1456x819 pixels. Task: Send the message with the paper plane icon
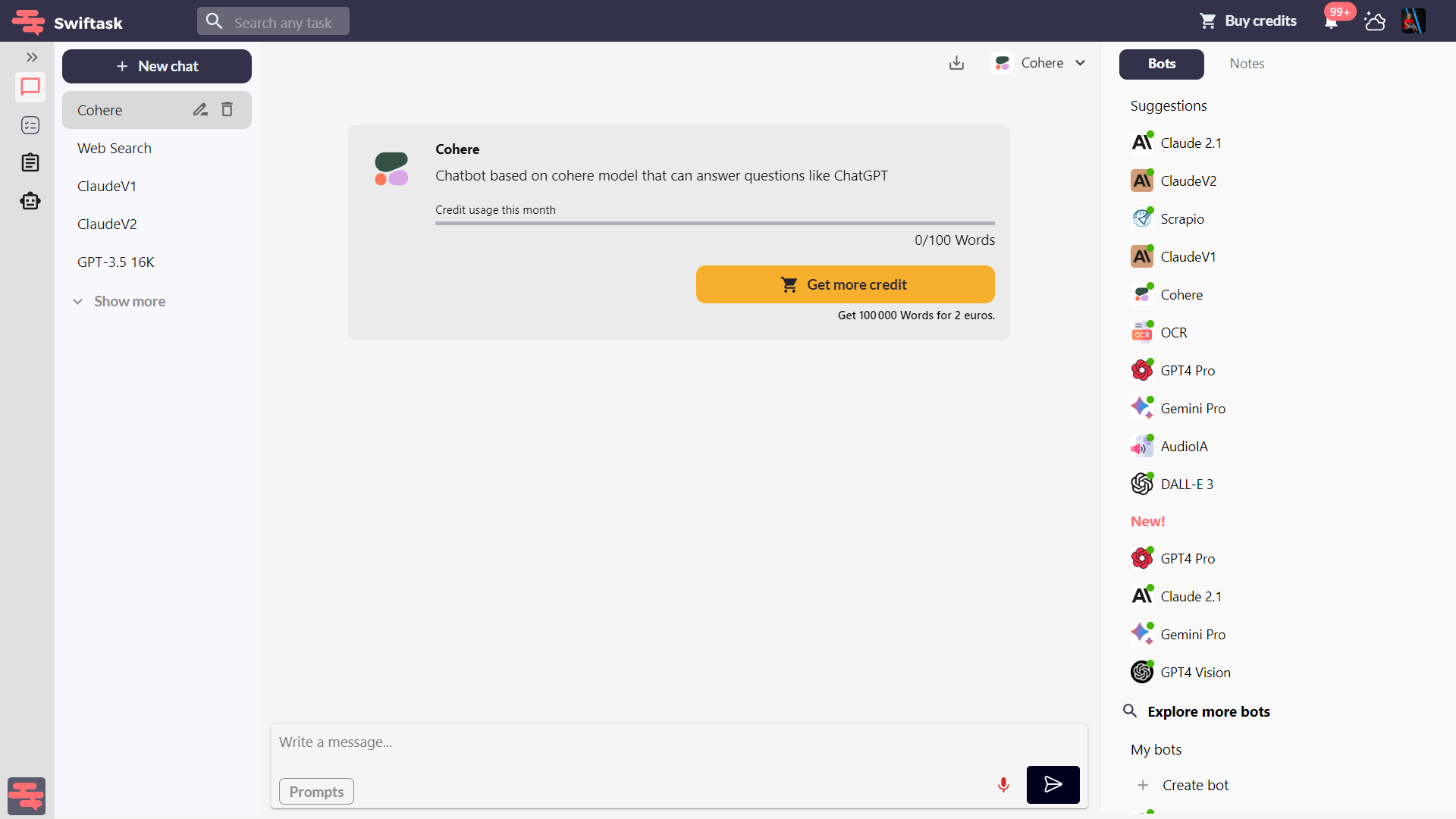tap(1053, 785)
